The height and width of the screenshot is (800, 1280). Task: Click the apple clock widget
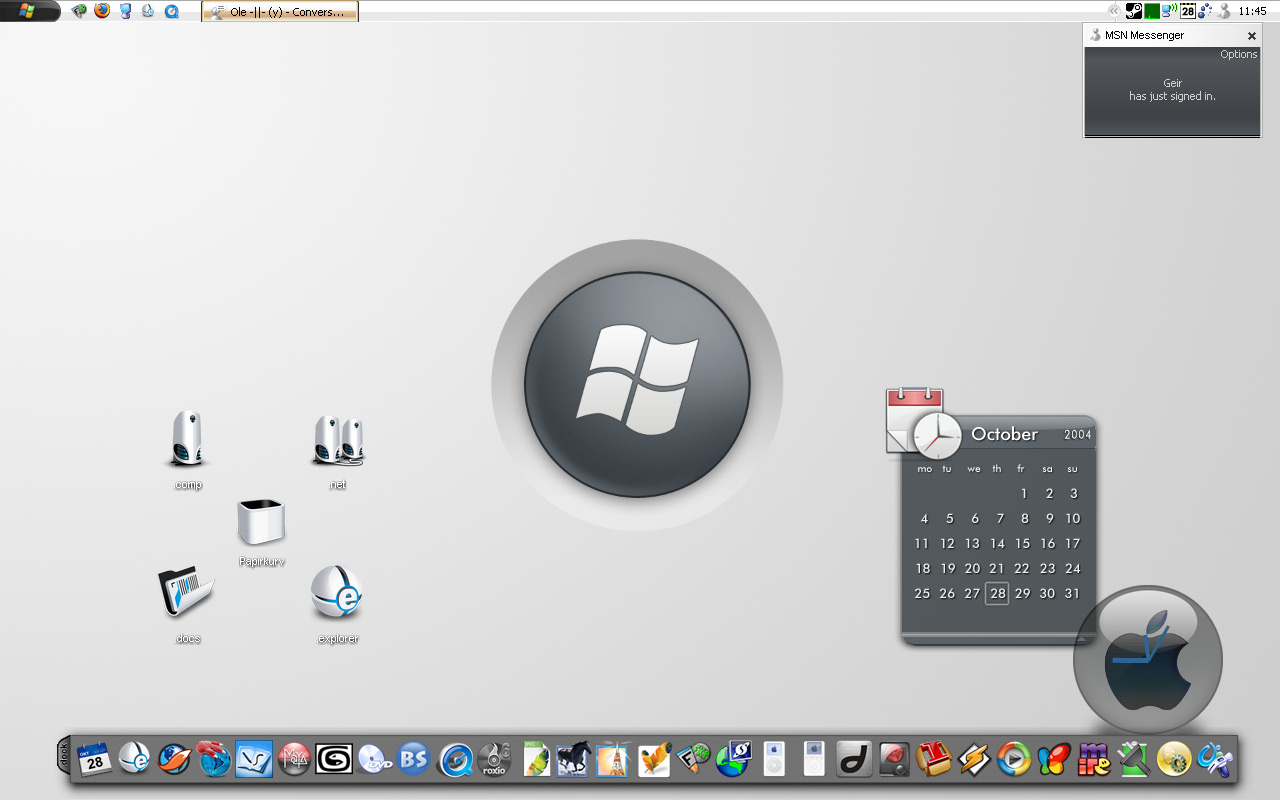[x=1148, y=659]
